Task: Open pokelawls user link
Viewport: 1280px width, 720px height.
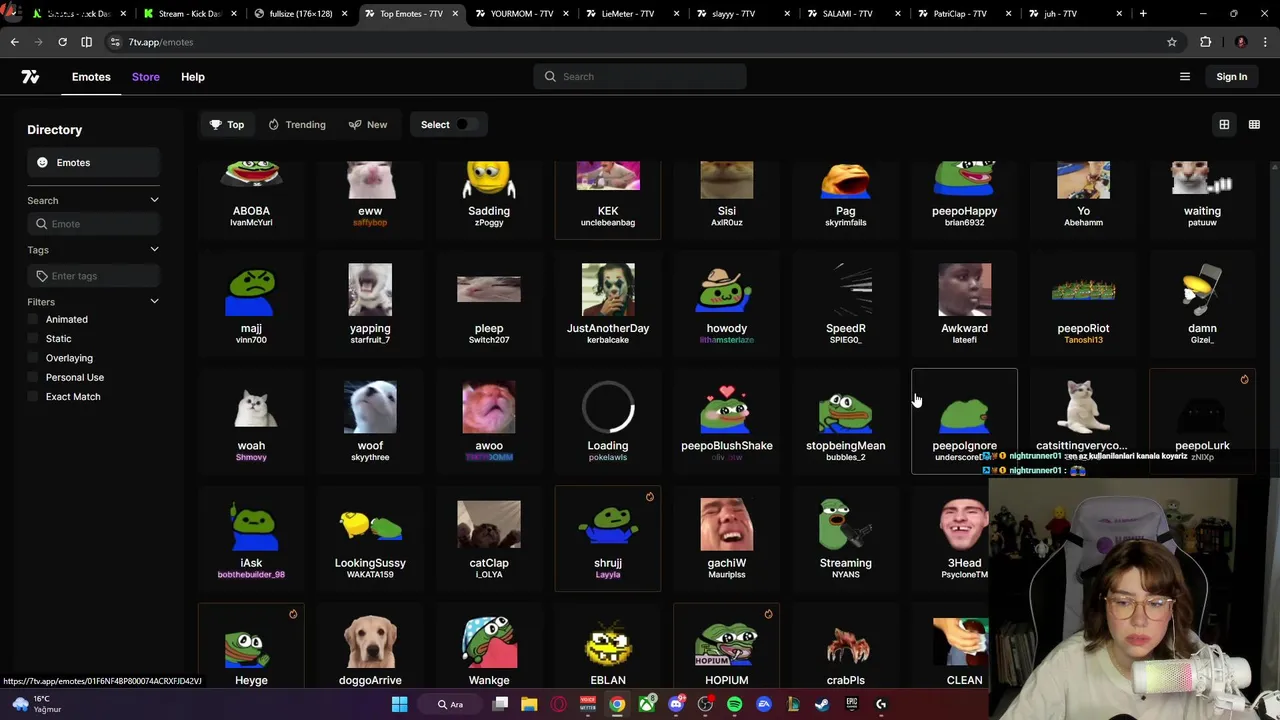Action: (608, 457)
